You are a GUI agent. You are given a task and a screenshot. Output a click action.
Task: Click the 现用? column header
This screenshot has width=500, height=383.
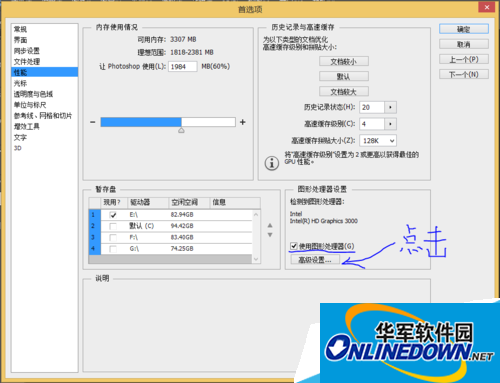click(114, 202)
